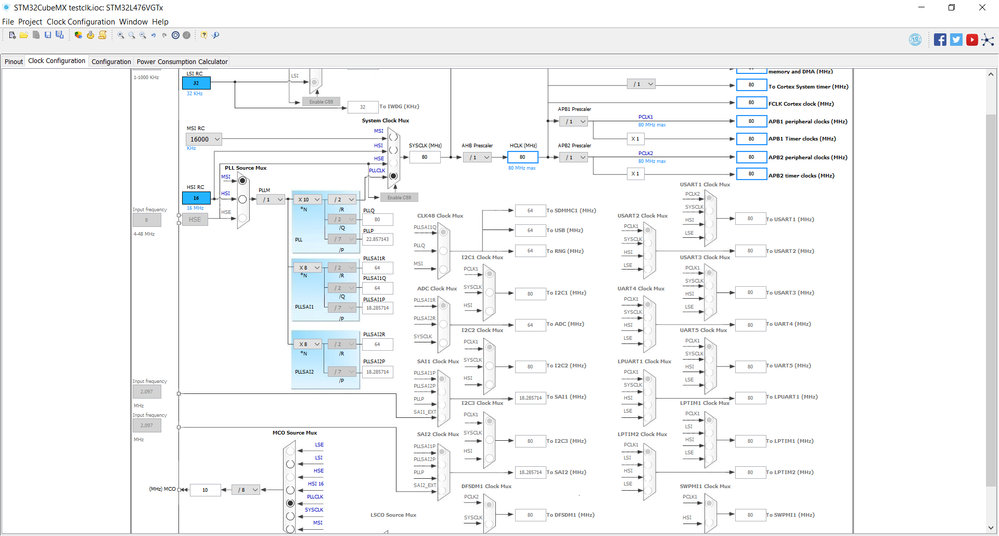The height and width of the screenshot is (536, 999).
Task: Open APB1 Prescaler /1 dropdown
Action: point(573,121)
